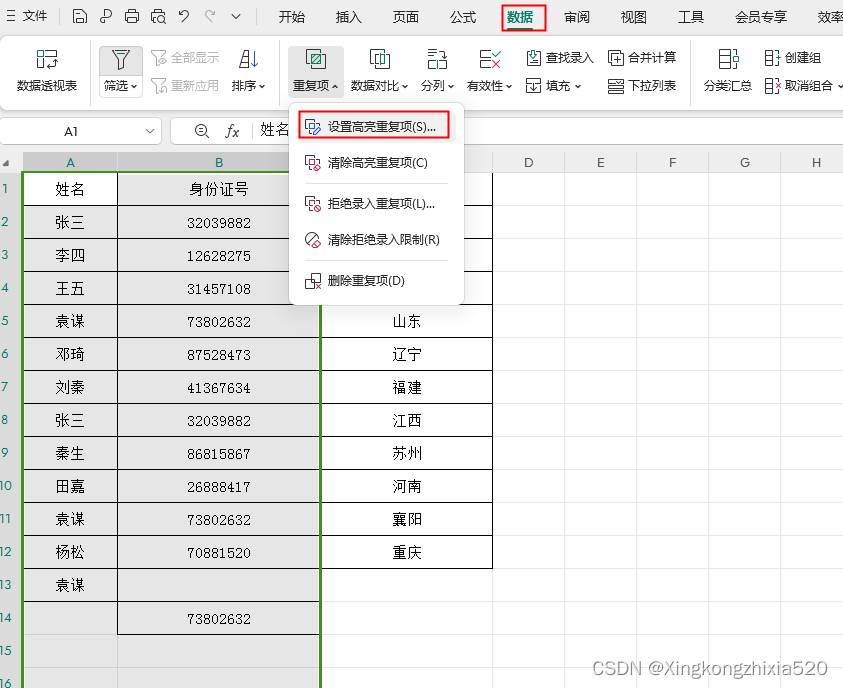This screenshot has height=688, width=843.
Task: Select Set Highlight Duplicates (设置高亮重复项) menu item
Action: point(374,126)
